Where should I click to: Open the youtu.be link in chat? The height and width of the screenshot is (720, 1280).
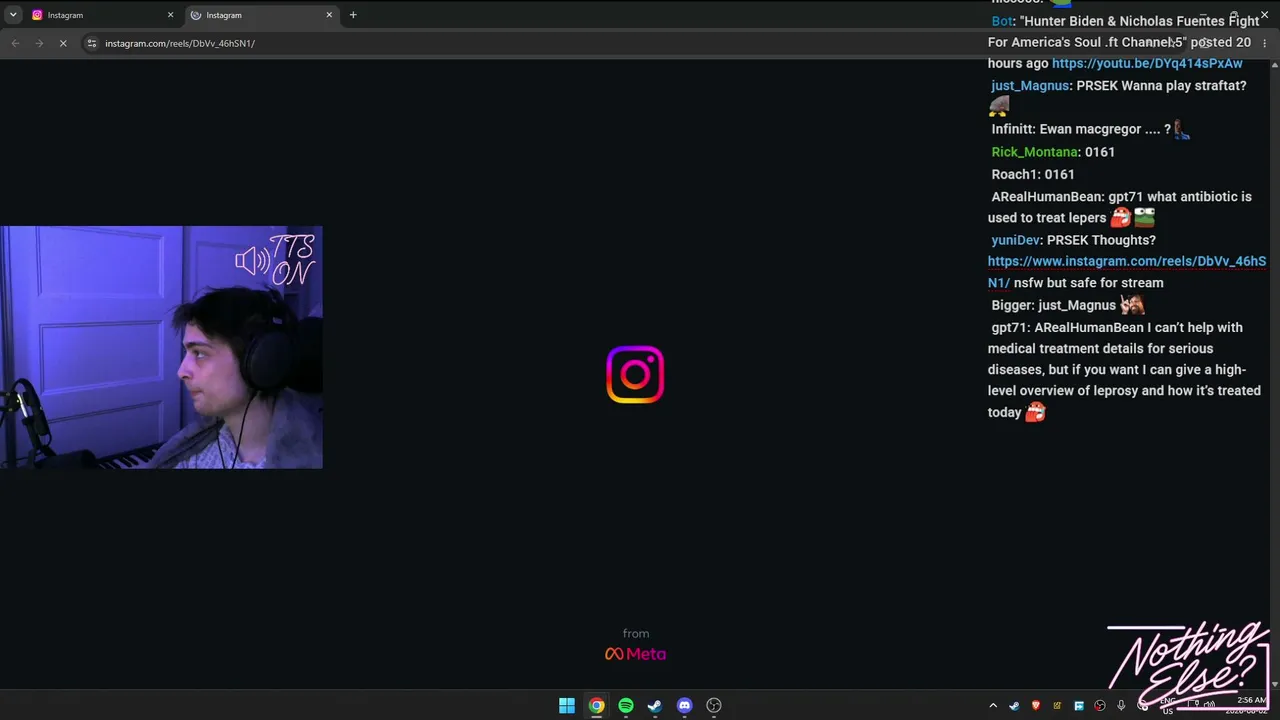click(x=1147, y=63)
